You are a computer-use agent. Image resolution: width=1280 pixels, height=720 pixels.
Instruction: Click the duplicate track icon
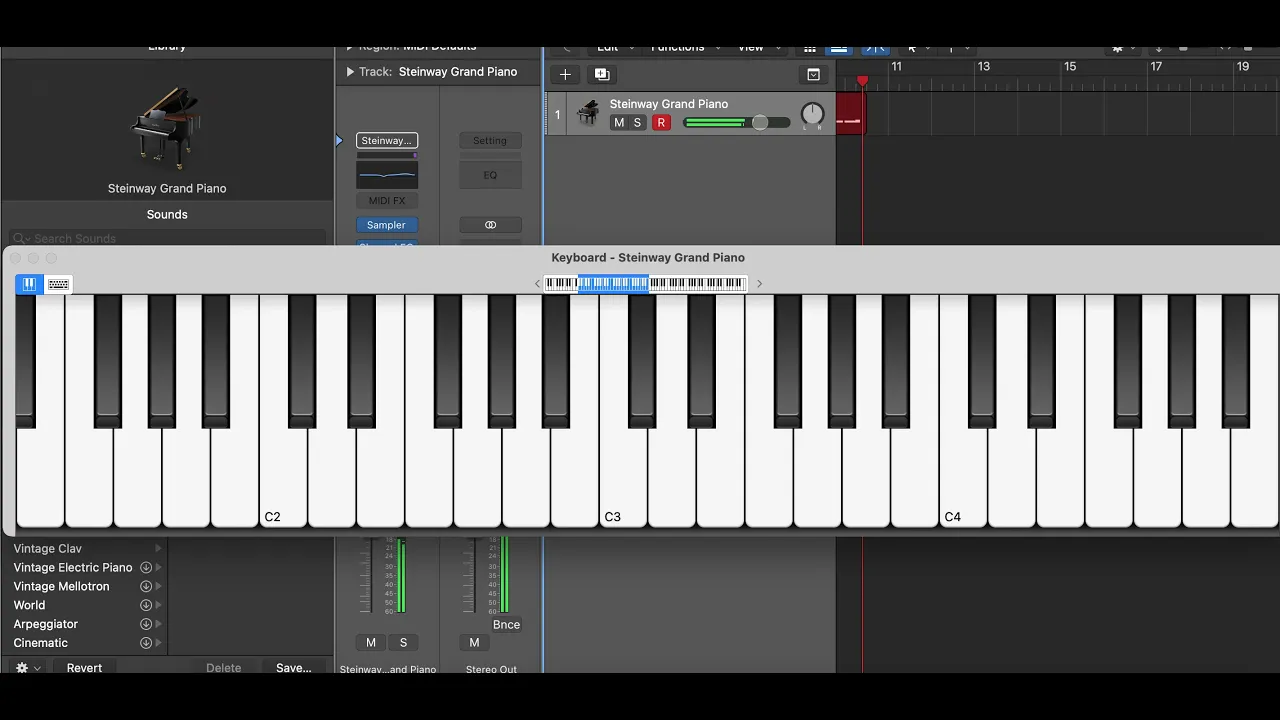[x=601, y=74]
